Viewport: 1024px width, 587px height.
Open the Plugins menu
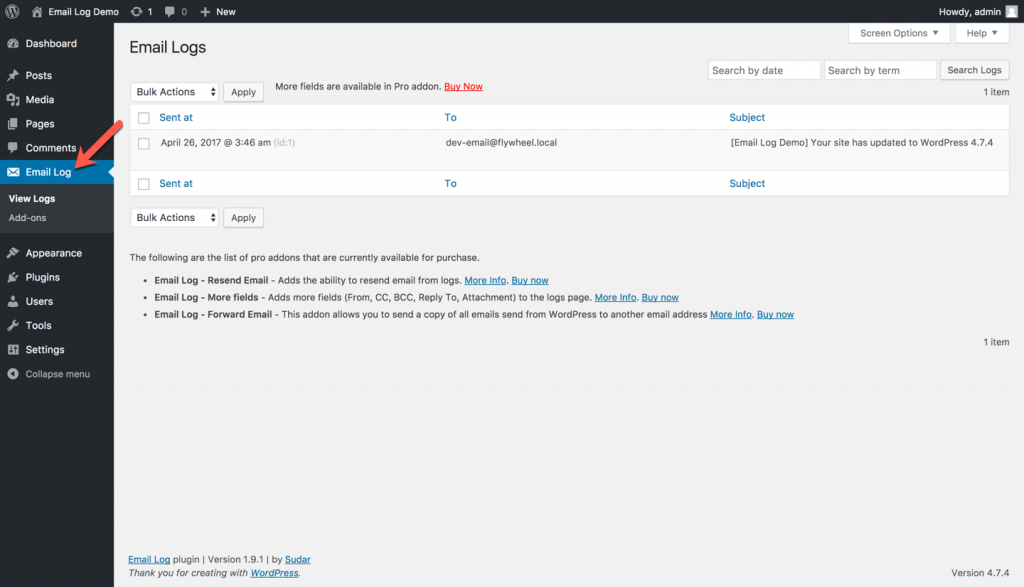tap(57, 278)
